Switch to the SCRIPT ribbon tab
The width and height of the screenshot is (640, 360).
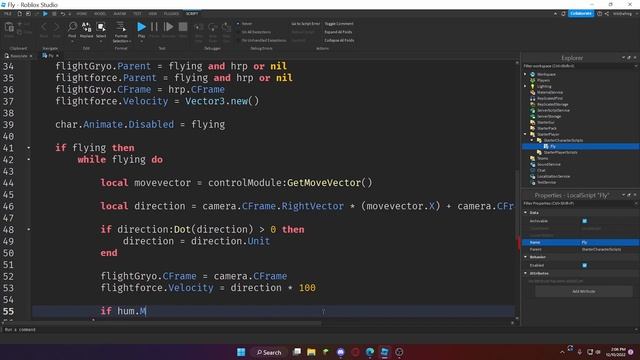coord(192,14)
